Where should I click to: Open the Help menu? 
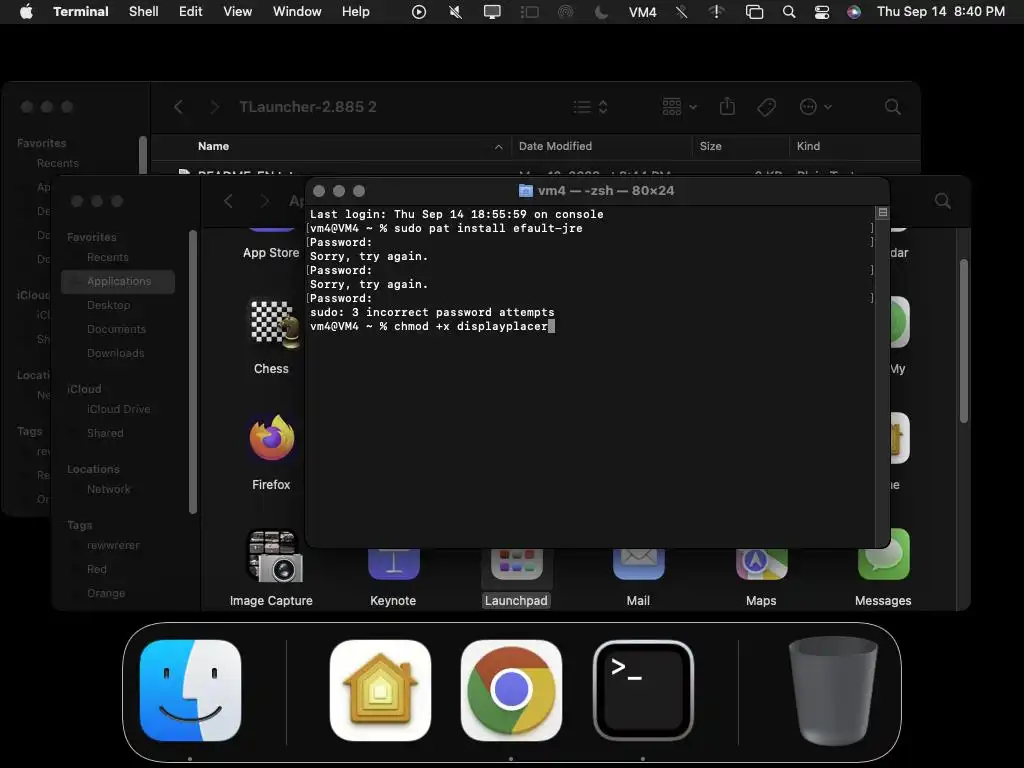(356, 12)
